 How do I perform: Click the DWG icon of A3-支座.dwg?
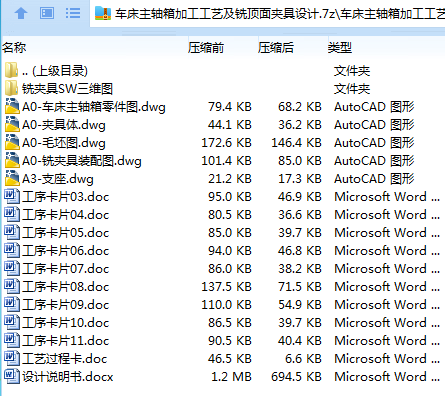(12, 178)
